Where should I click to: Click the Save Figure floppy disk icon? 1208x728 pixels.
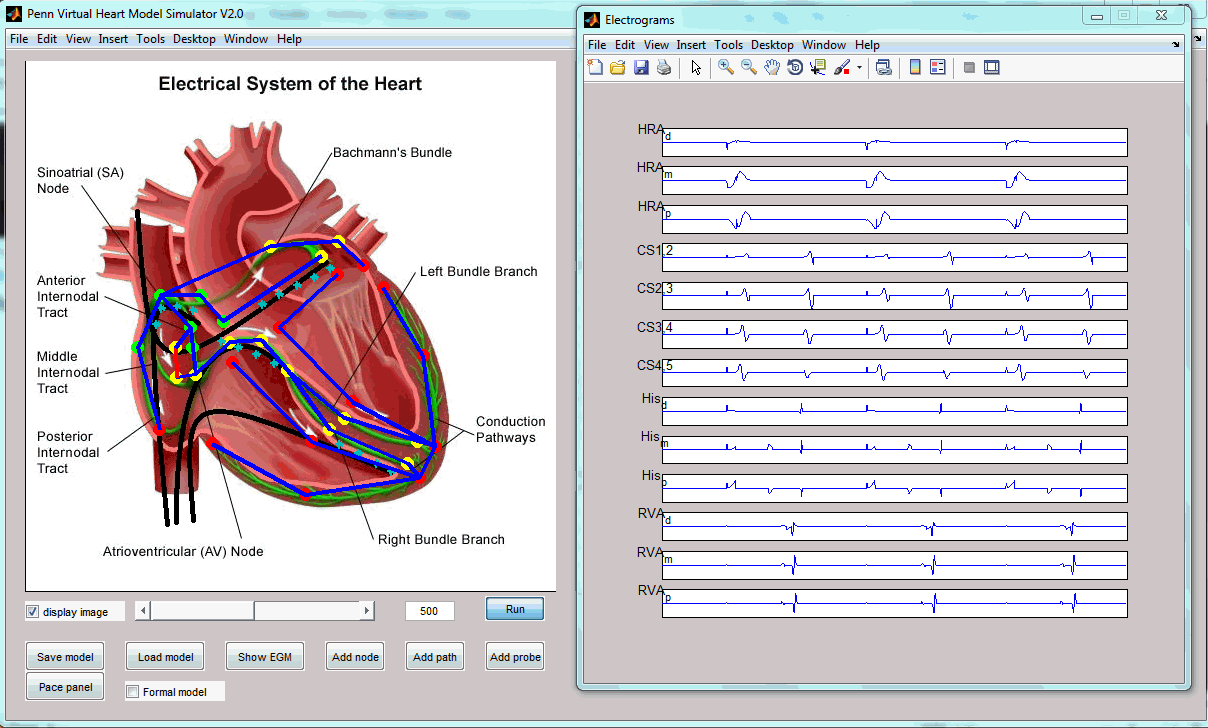tap(640, 68)
